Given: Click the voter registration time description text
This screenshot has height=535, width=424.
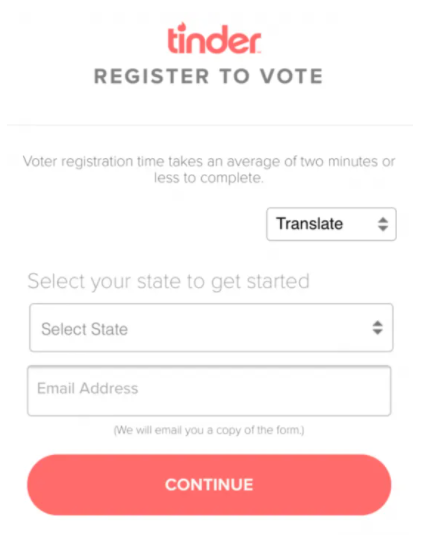Looking at the screenshot, I should click(x=209, y=170).
